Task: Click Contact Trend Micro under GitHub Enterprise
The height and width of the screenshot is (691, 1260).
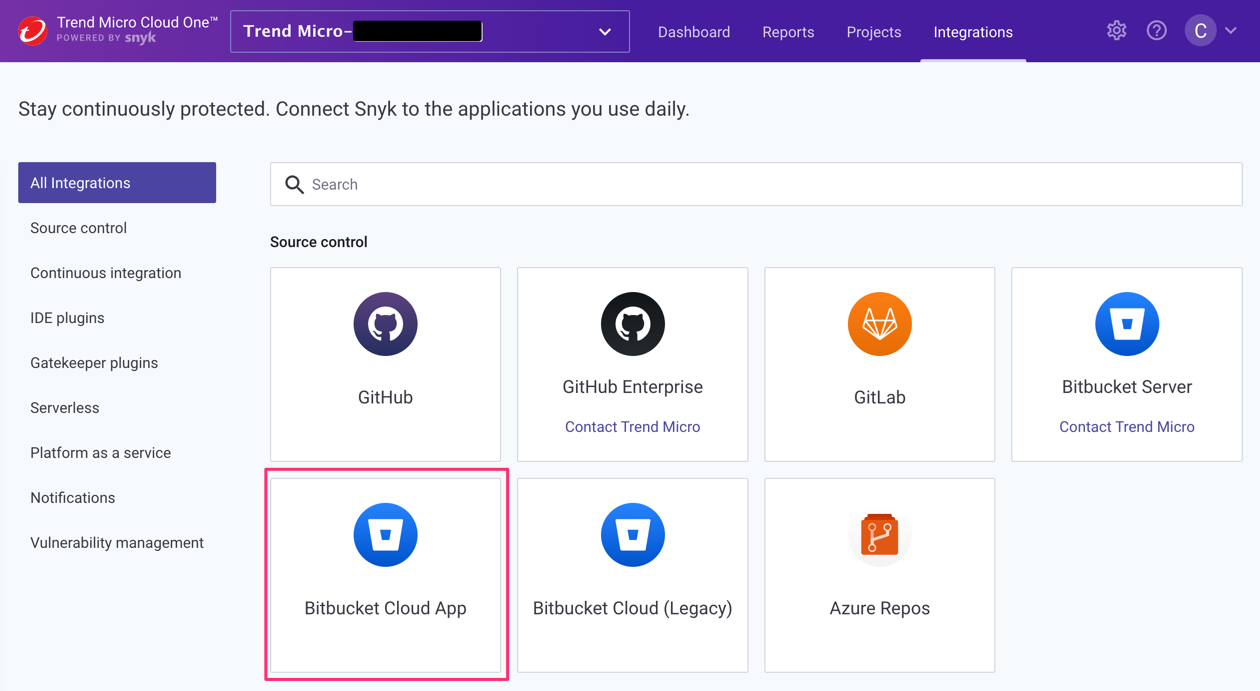Action: click(632, 427)
